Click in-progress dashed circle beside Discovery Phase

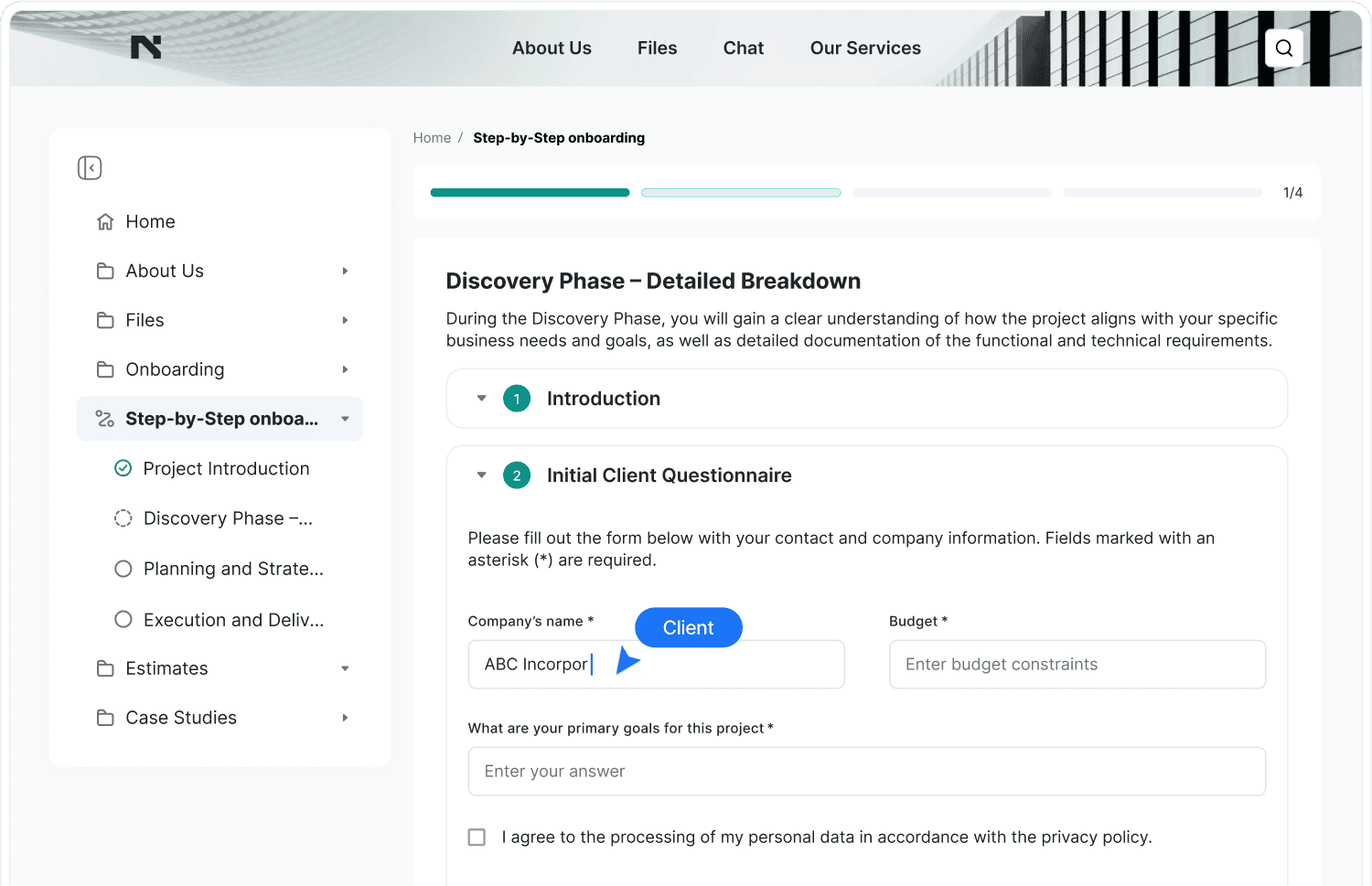(123, 518)
